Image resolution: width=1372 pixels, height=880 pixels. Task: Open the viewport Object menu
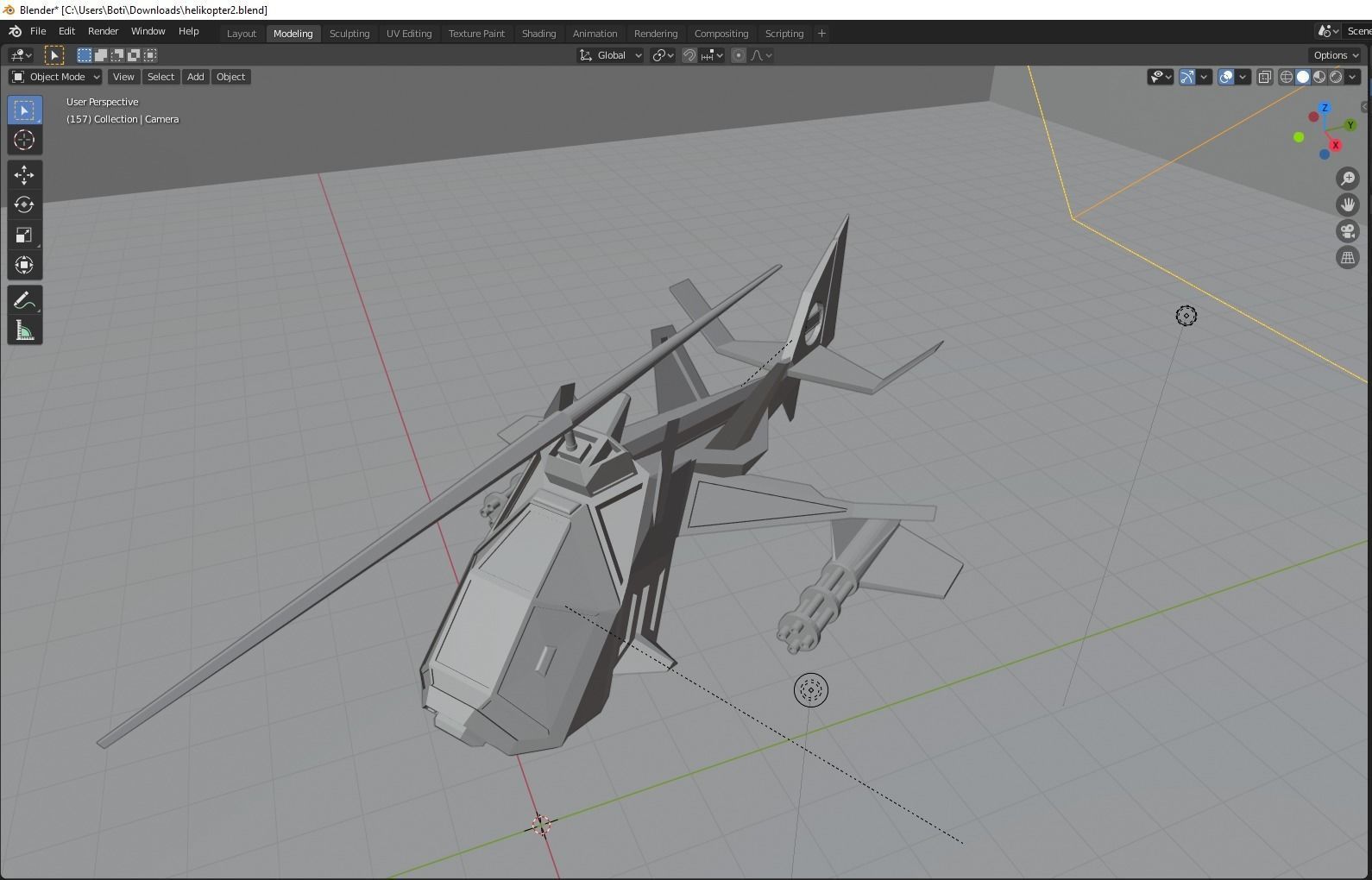230,77
